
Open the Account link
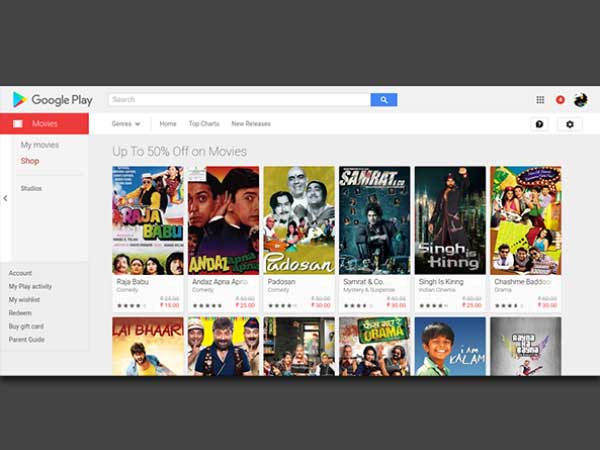pyautogui.click(x=20, y=273)
